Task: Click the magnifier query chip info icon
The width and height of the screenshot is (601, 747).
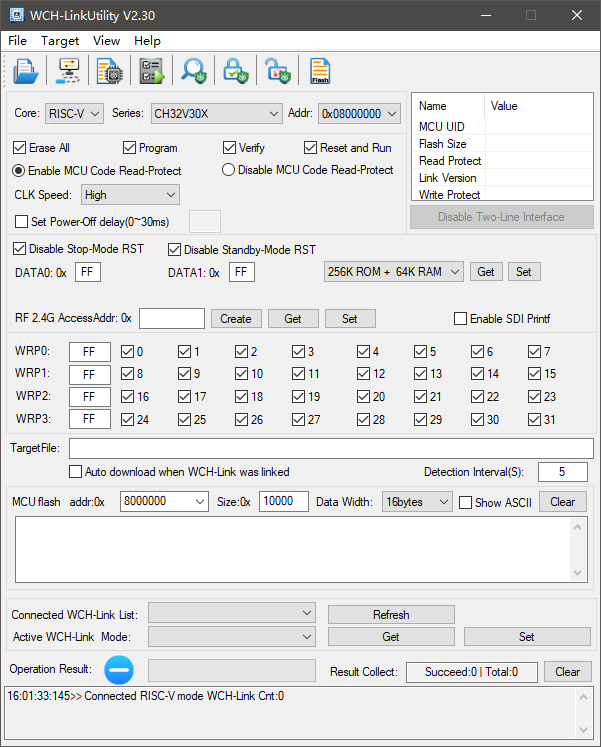Action: click(194, 71)
